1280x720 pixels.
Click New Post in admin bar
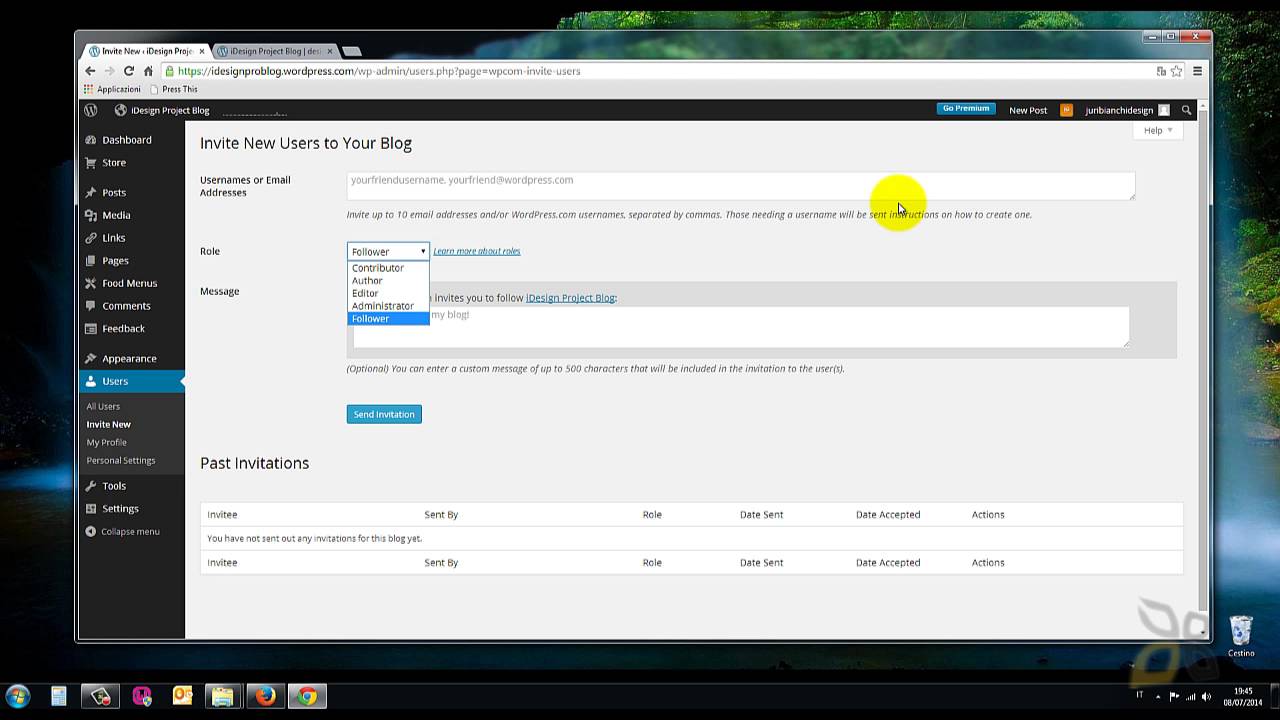(1028, 110)
